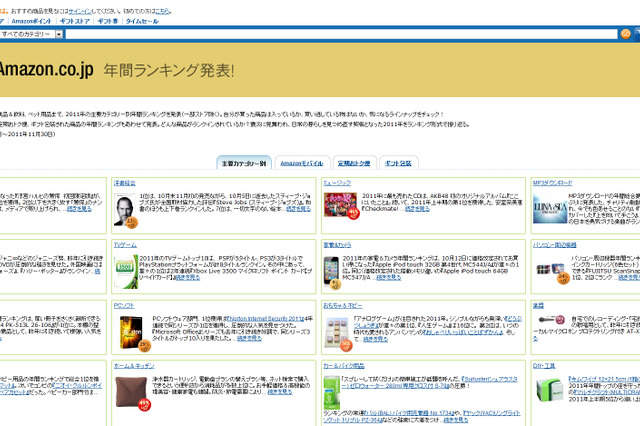Open the toy game board thumbnail
This screenshot has height=426, width=640.
(x=337, y=331)
